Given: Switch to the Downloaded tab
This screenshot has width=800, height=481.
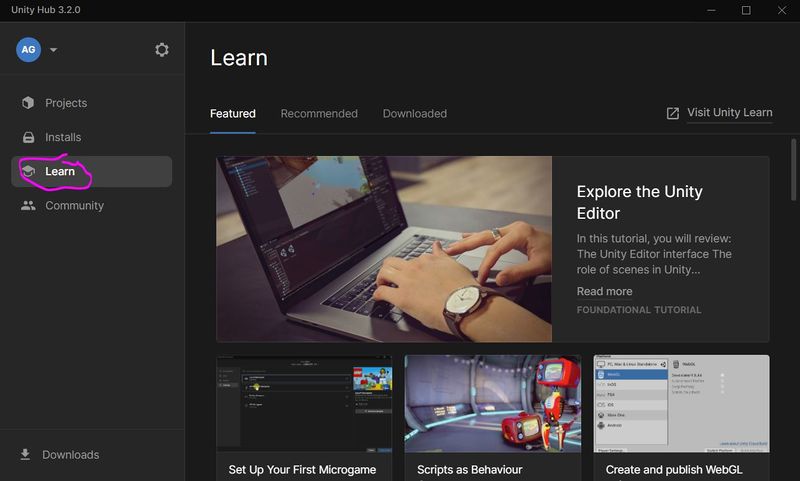Looking at the screenshot, I should point(415,113).
